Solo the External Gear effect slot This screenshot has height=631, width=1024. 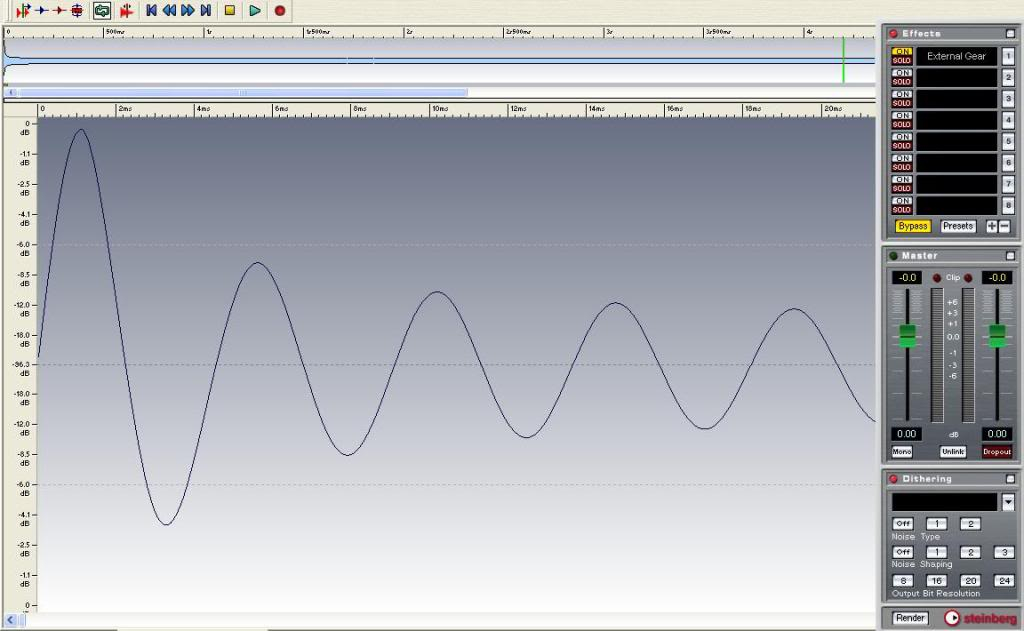[902, 60]
